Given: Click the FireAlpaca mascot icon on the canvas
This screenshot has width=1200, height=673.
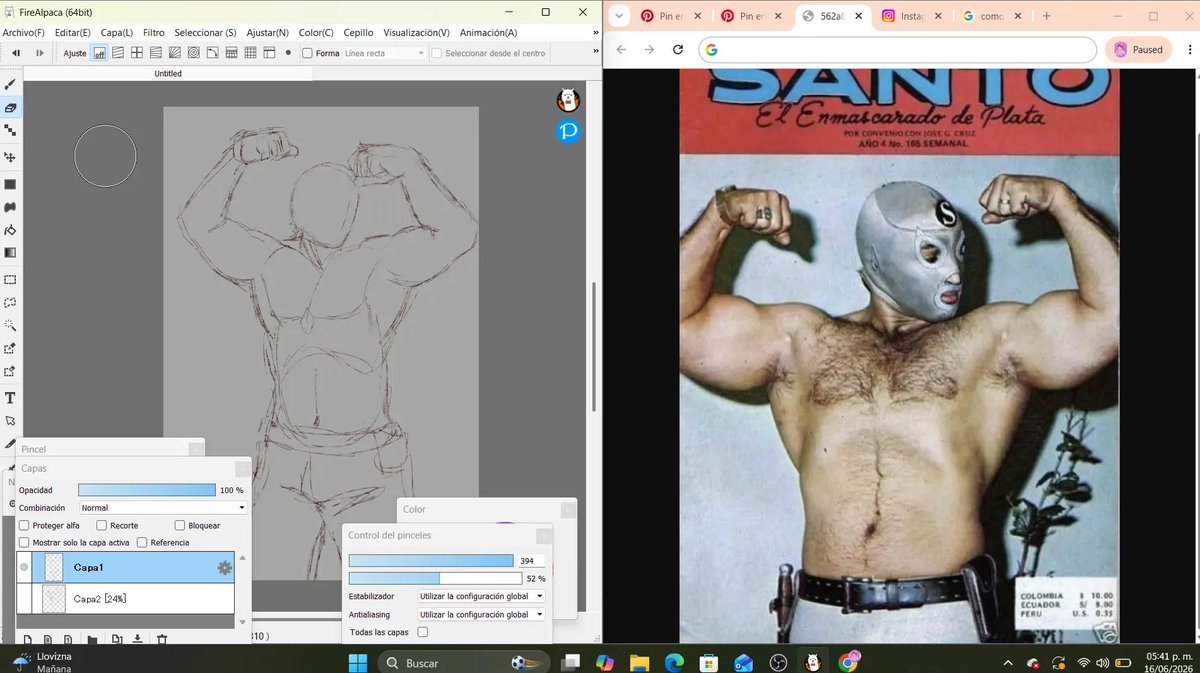Looking at the screenshot, I should pos(568,100).
